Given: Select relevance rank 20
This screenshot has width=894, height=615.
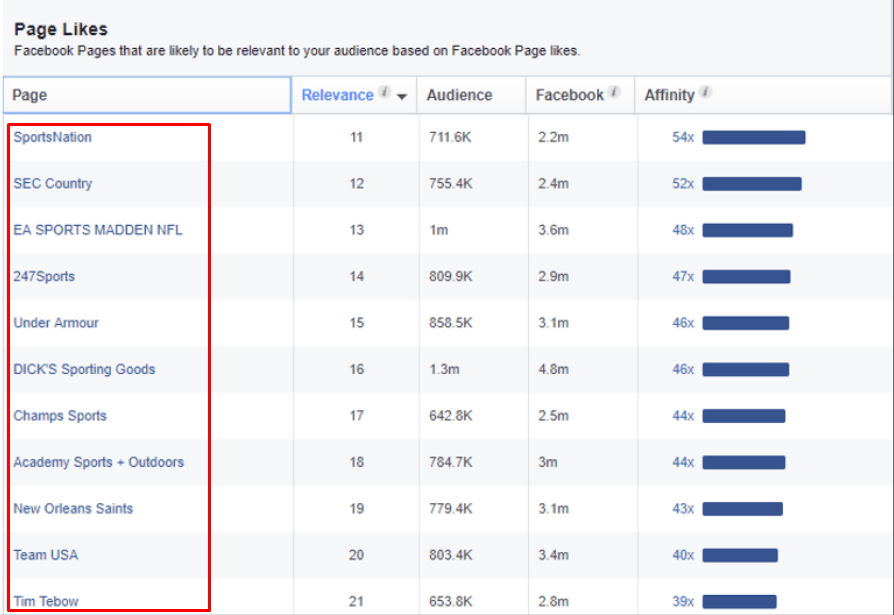Looking at the screenshot, I should point(356,555).
